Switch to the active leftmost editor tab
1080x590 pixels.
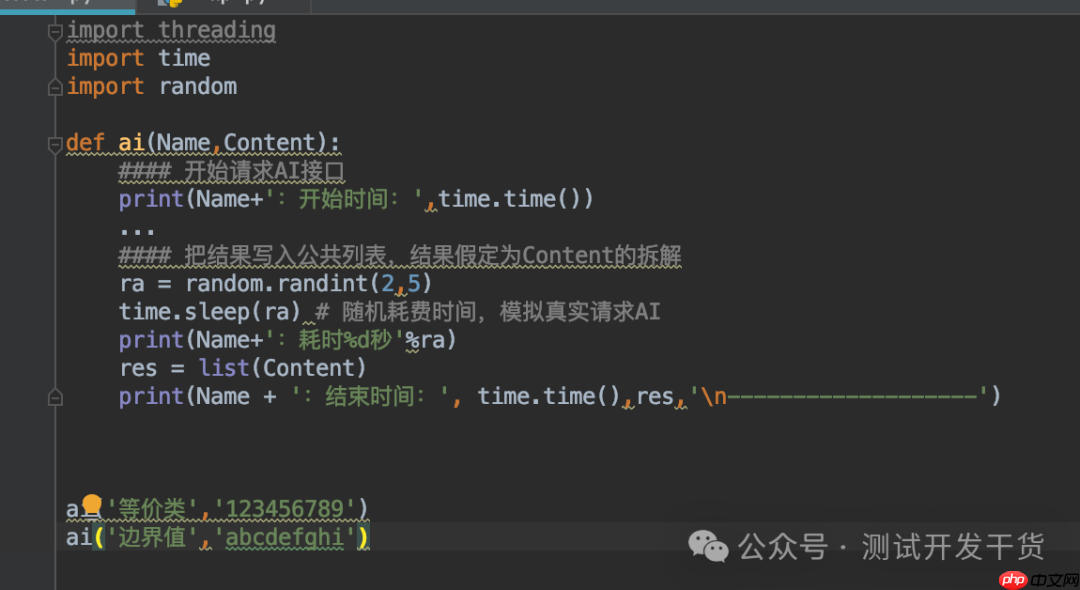60,5
